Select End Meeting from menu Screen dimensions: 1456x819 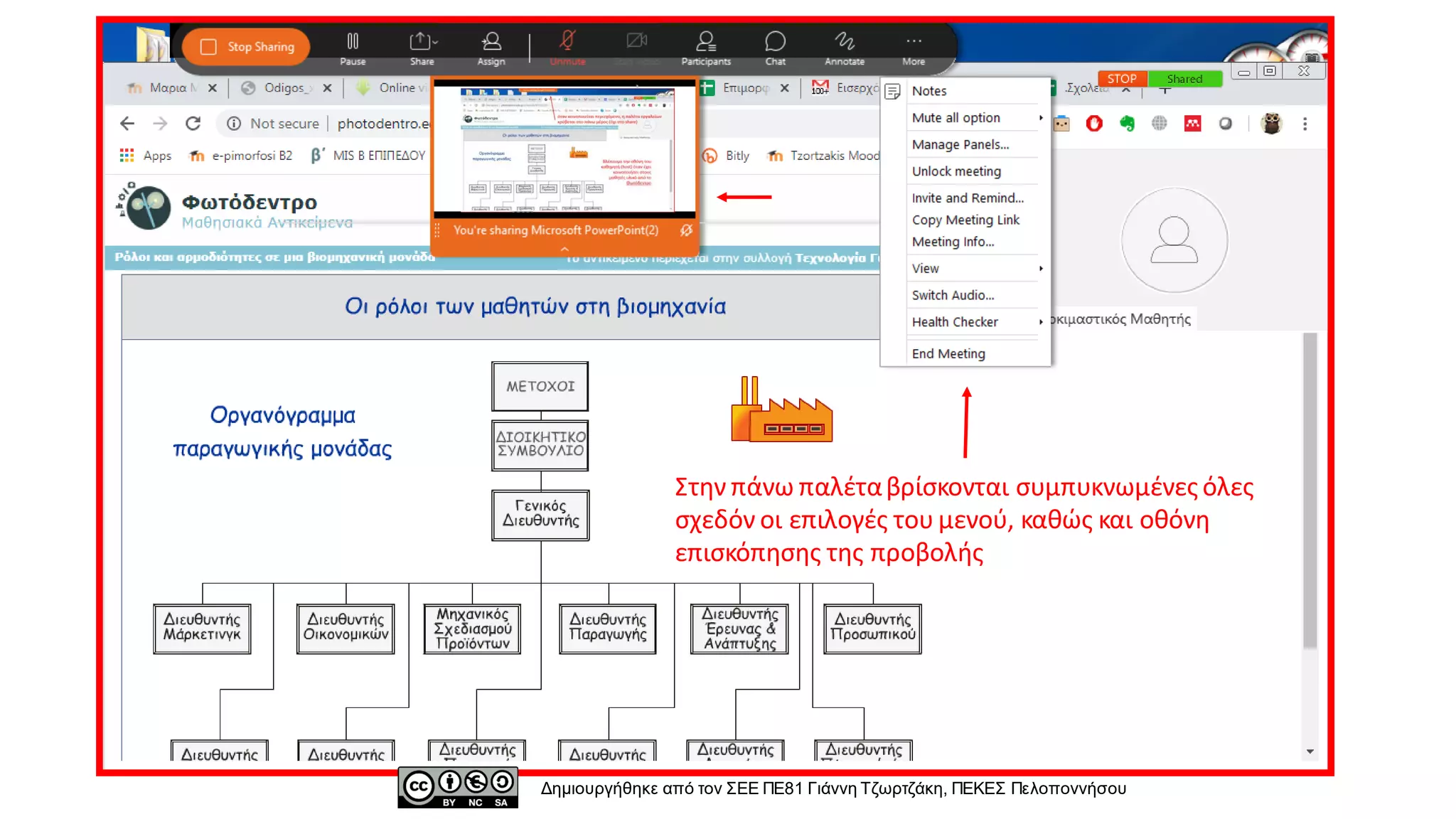948,353
